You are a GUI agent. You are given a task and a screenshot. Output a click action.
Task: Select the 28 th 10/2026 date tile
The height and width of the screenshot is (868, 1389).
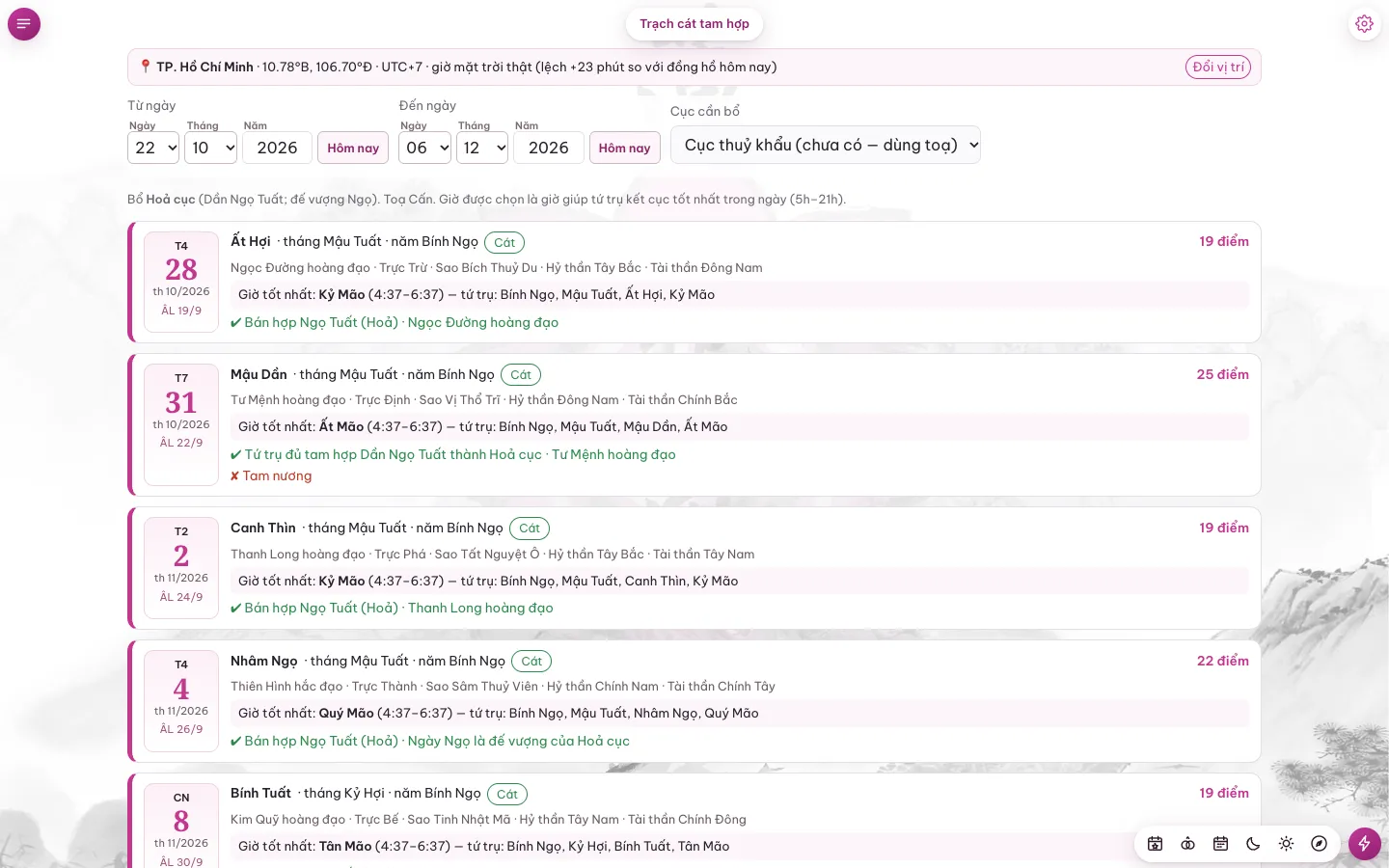[181, 282]
